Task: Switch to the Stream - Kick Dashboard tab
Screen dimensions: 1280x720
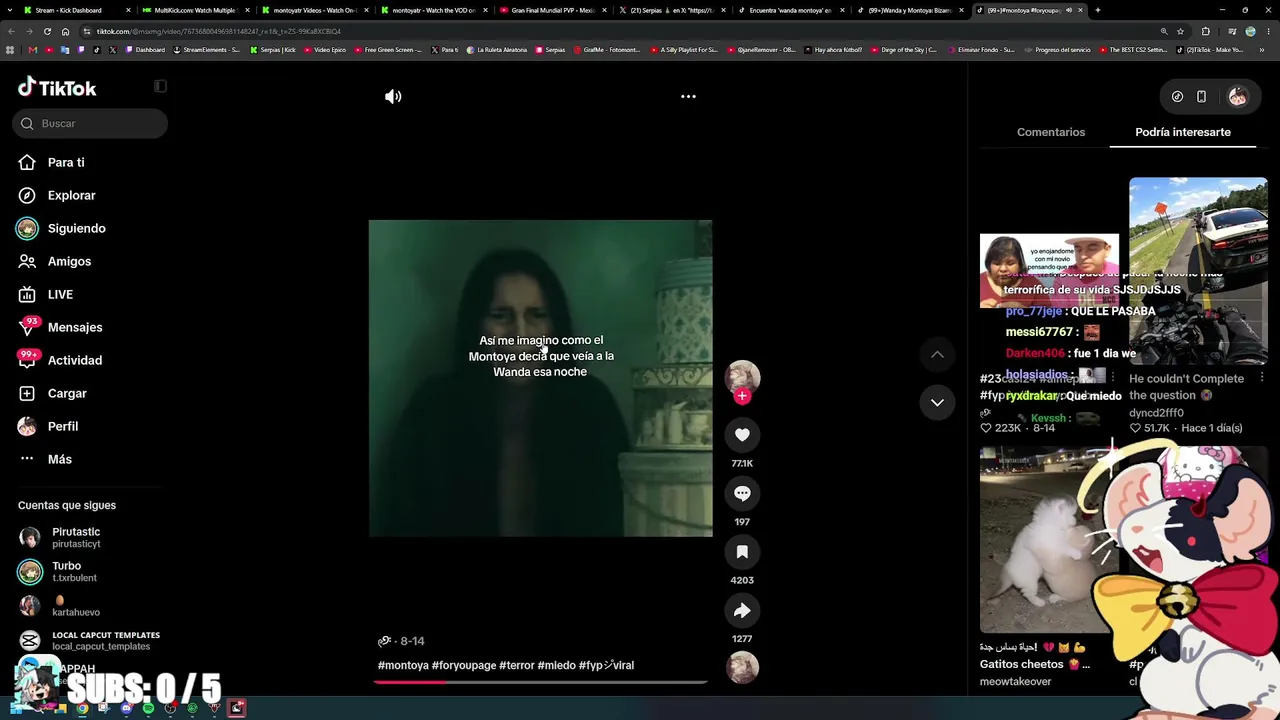Action: (x=76, y=10)
